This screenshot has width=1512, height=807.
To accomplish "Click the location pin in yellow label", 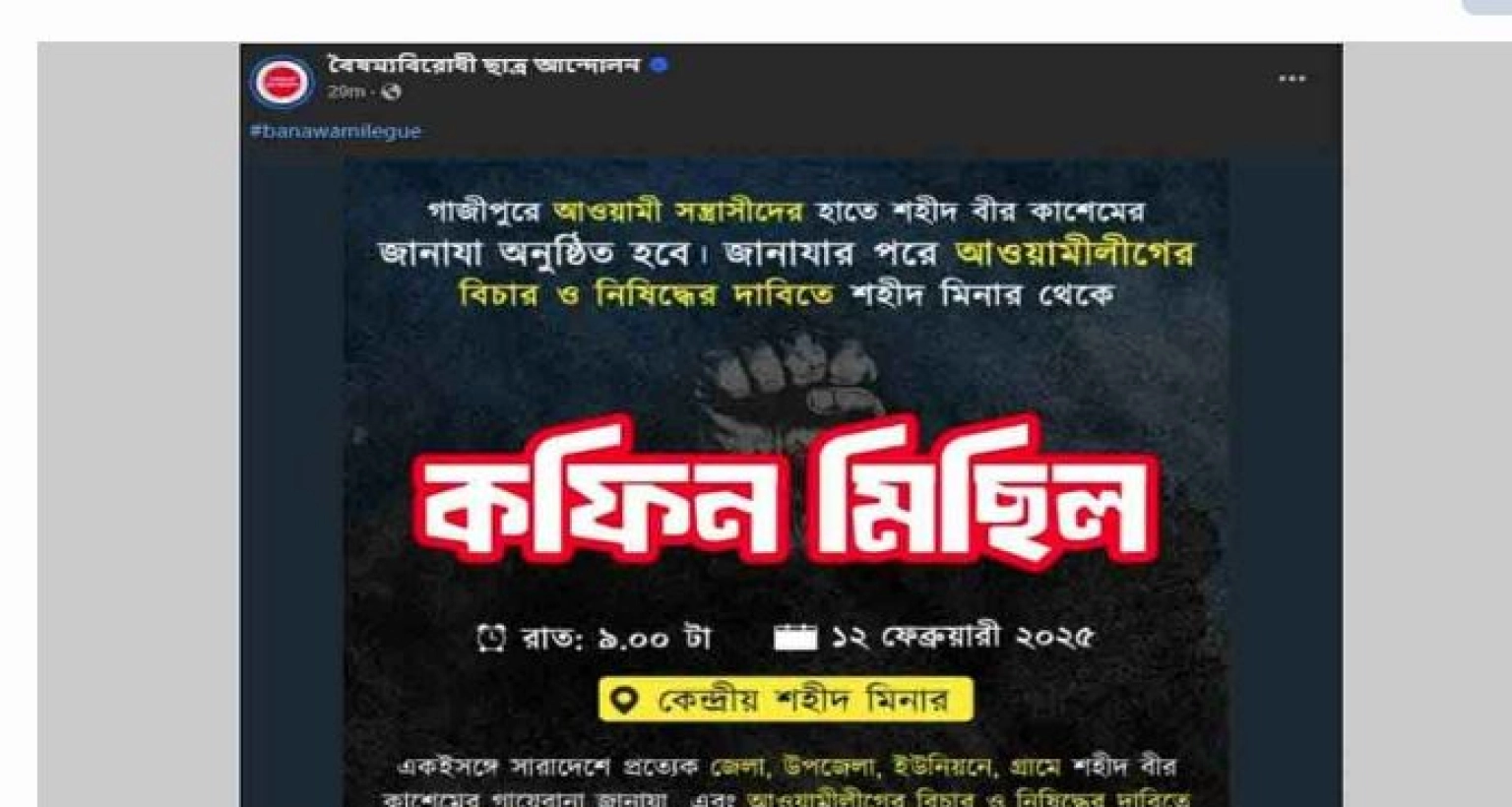I will (x=623, y=700).
